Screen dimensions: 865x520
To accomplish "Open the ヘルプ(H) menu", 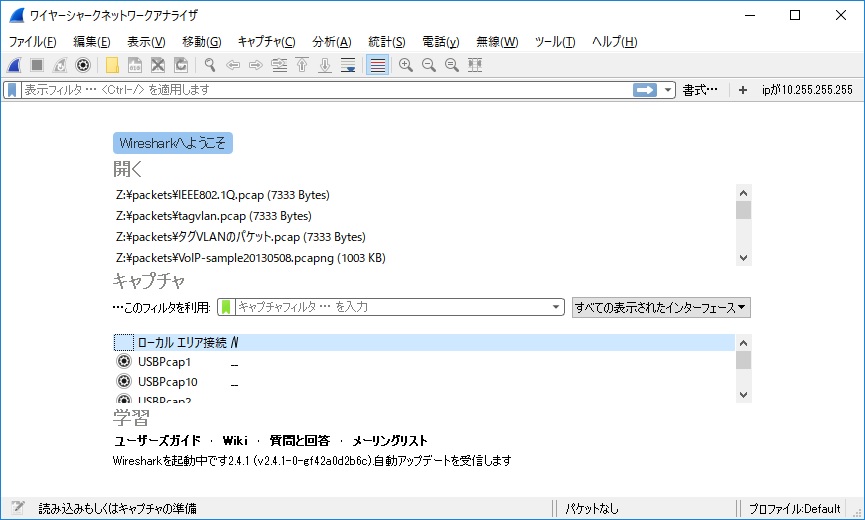I will point(615,42).
